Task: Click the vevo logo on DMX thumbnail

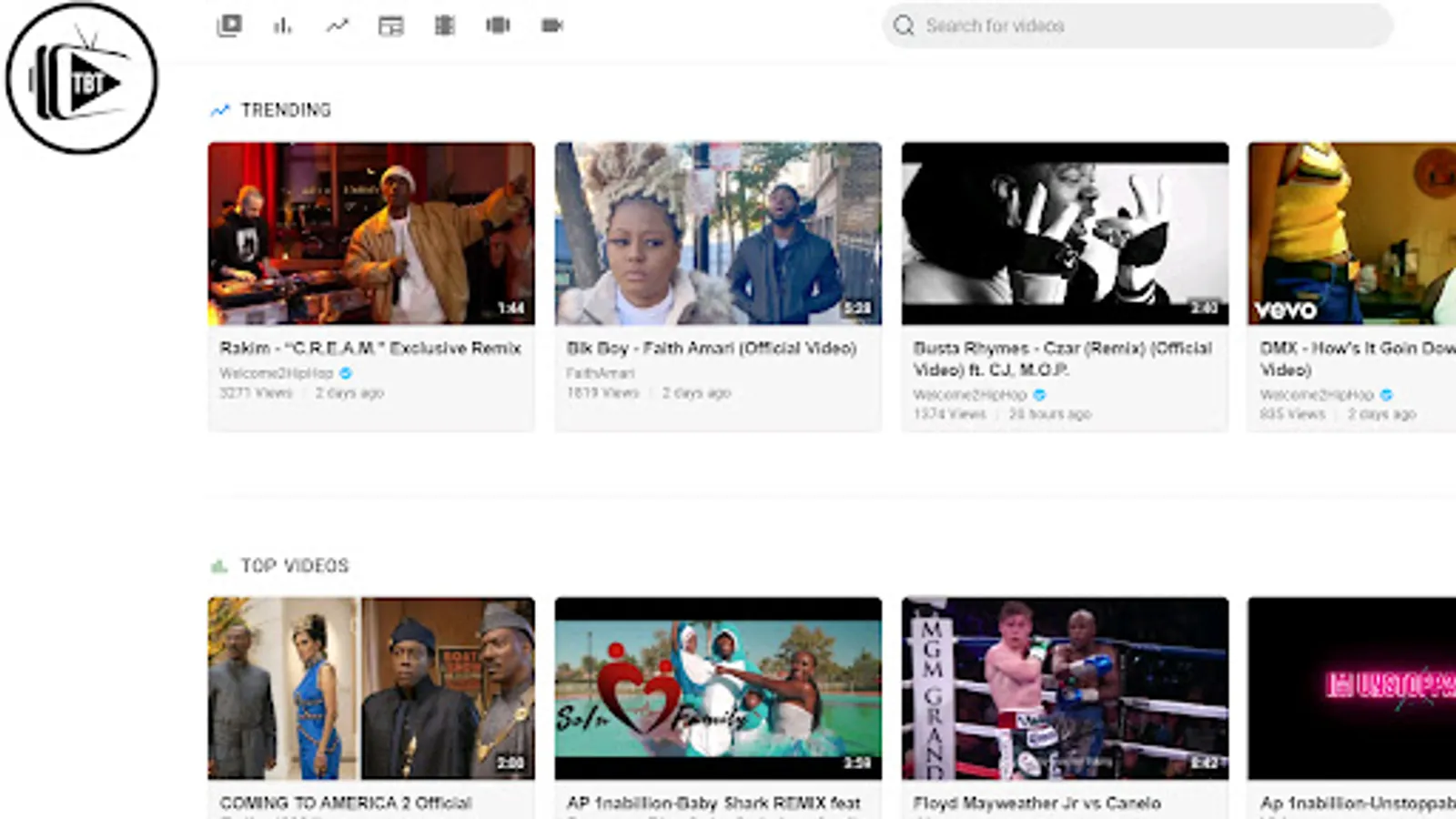Action: [x=1285, y=310]
